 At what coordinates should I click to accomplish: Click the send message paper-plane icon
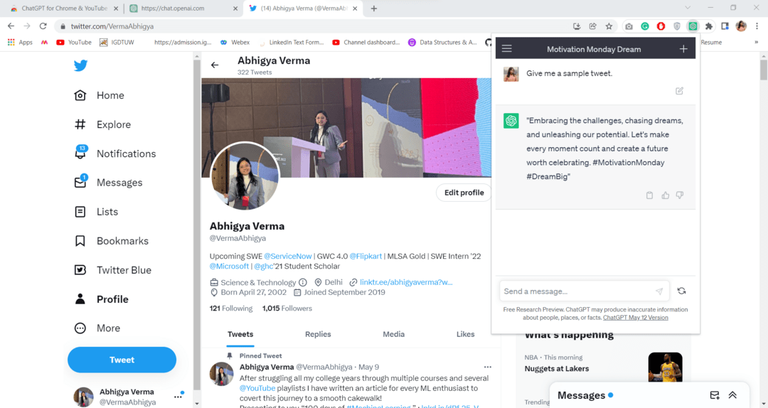coord(659,291)
